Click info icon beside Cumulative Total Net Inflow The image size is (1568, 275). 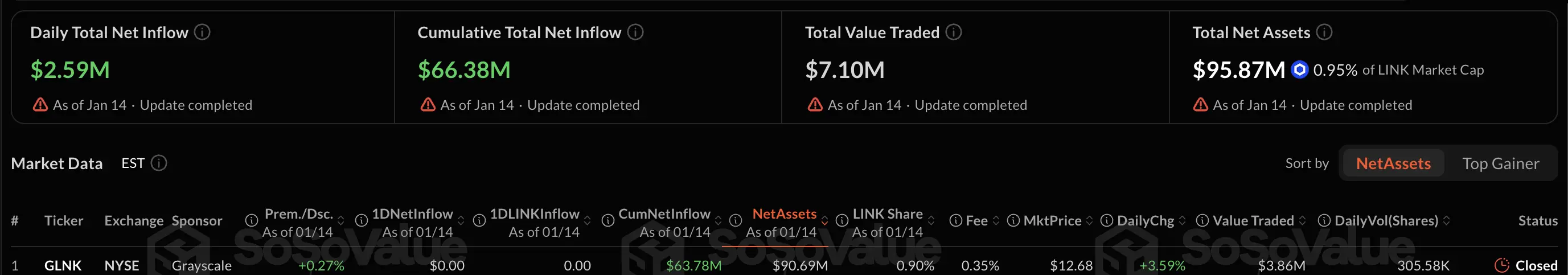pyautogui.click(x=635, y=32)
